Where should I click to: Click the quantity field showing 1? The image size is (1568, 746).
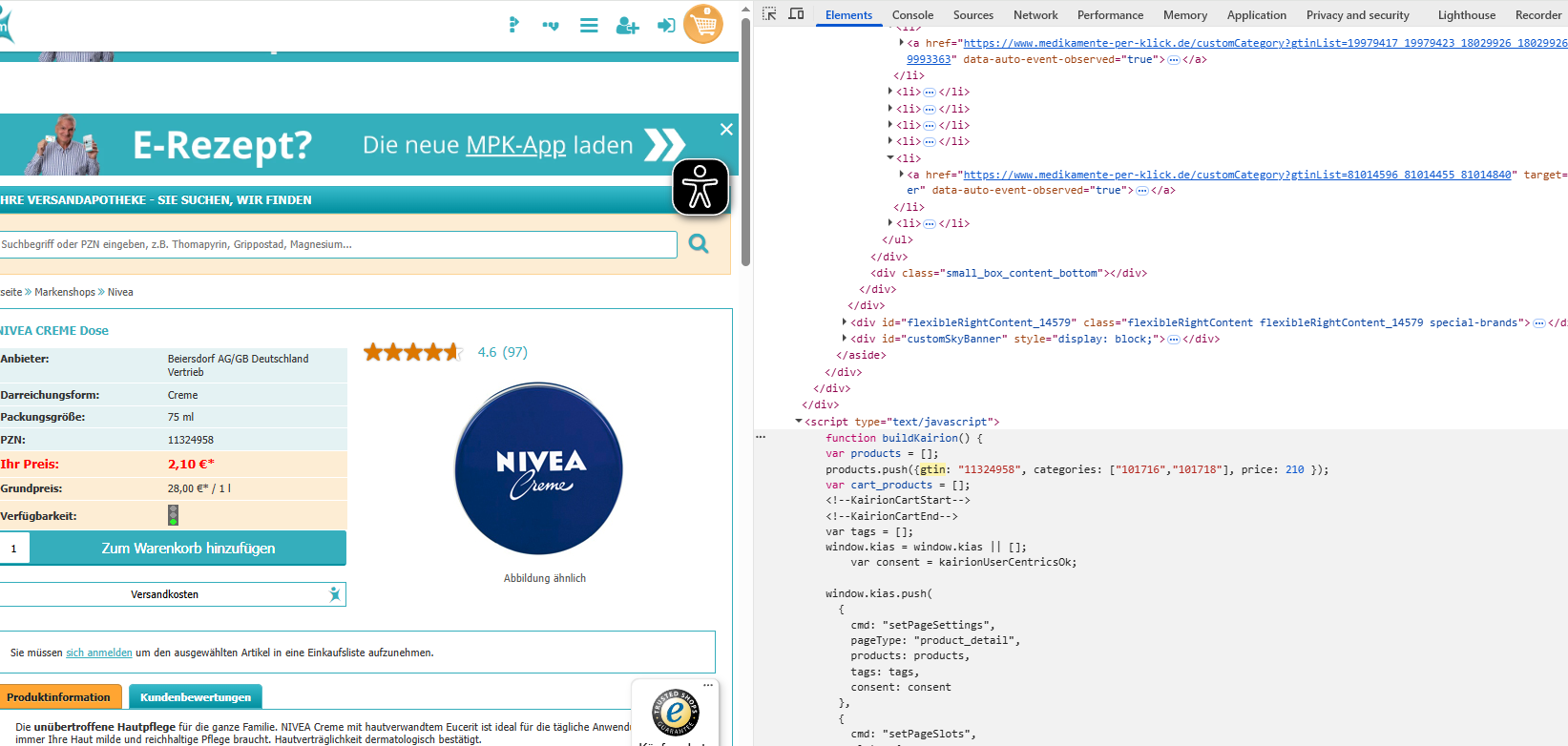click(14, 549)
